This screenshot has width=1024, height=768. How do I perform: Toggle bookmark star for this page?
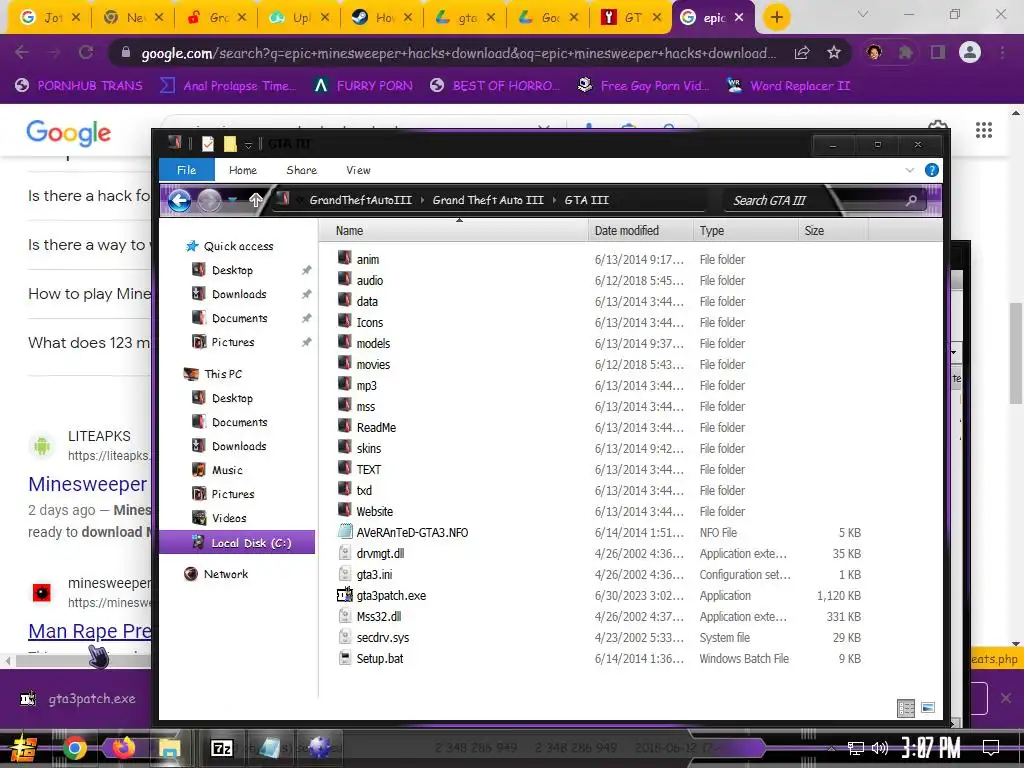[834, 53]
